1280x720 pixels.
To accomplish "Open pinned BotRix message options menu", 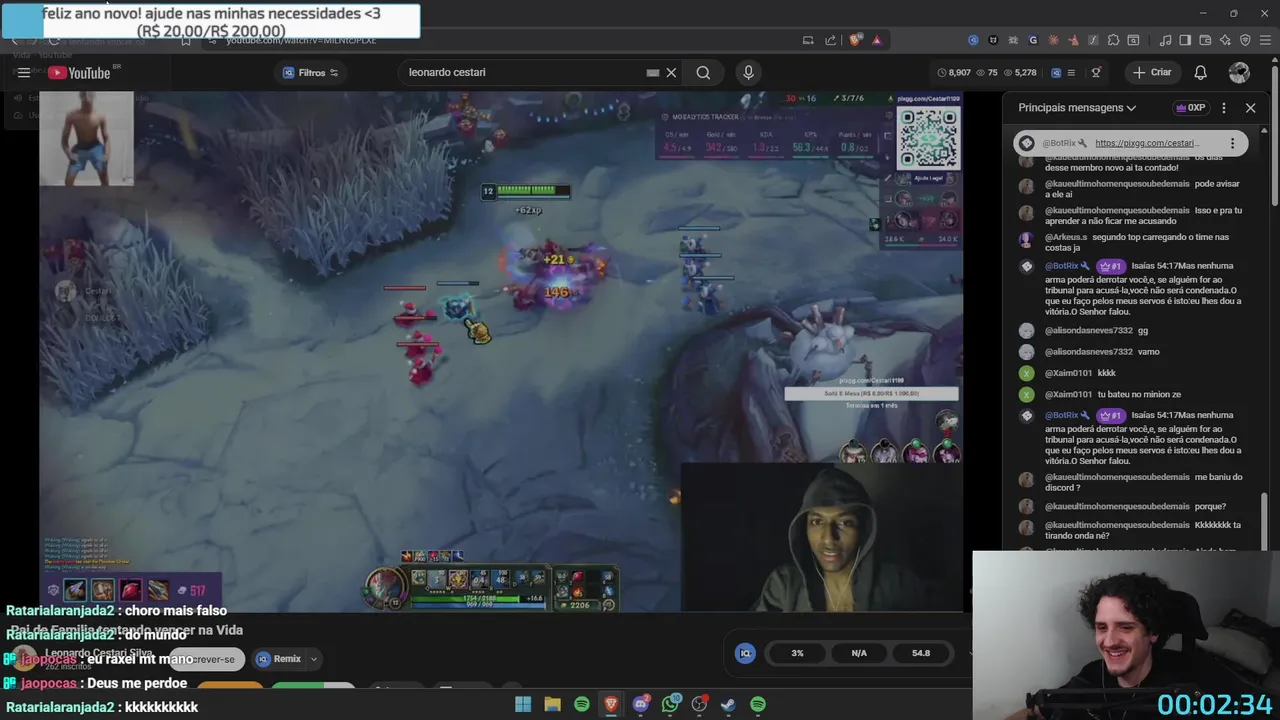I will [x=1232, y=143].
